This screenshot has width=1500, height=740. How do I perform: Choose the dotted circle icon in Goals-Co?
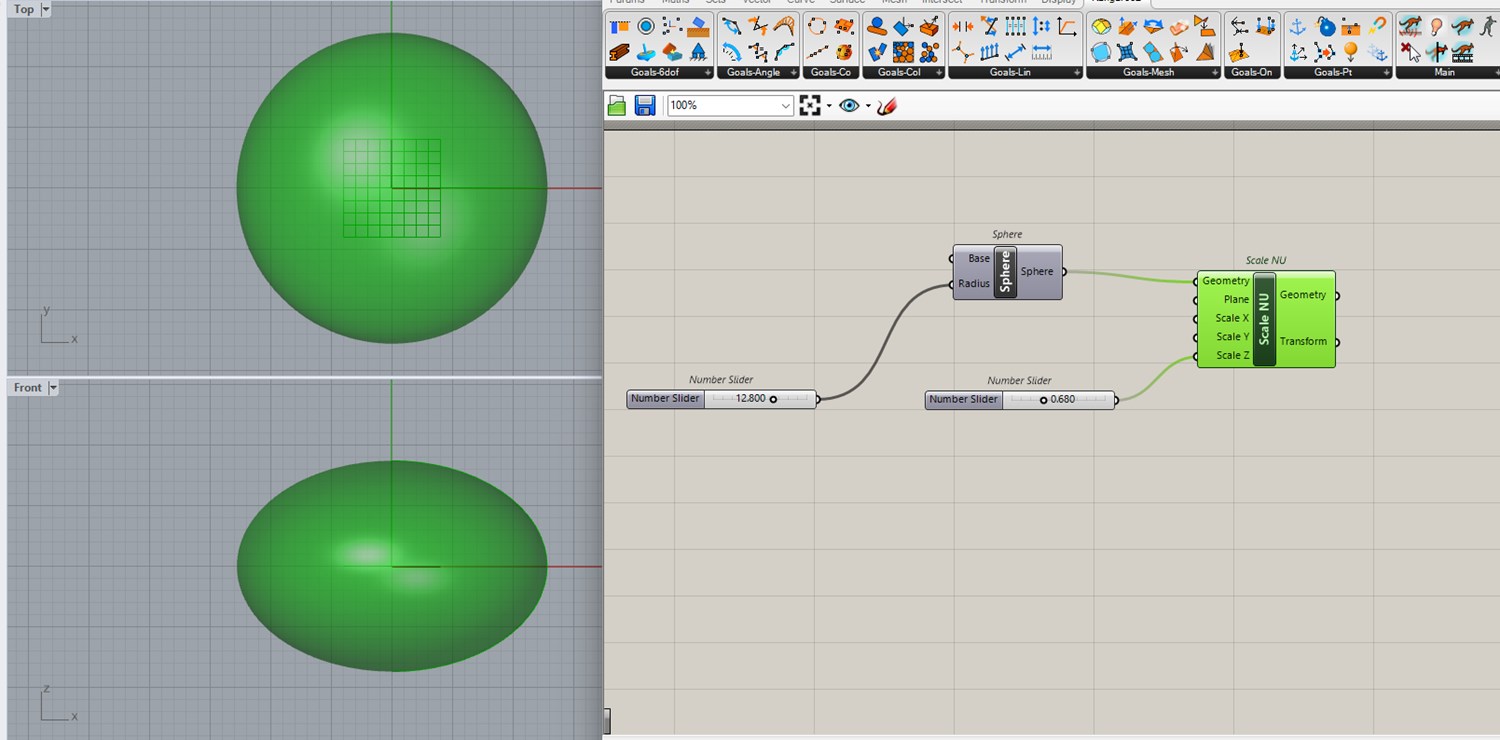coord(817,26)
